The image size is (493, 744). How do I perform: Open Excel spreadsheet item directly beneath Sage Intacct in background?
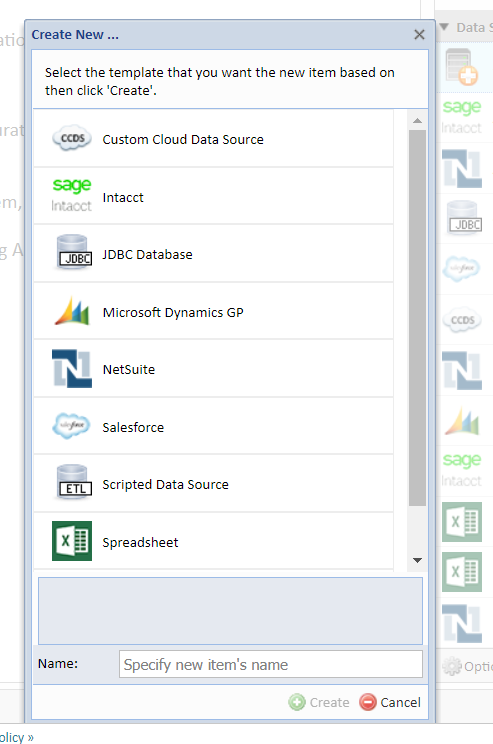pyautogui.click(x=462, y=522)
